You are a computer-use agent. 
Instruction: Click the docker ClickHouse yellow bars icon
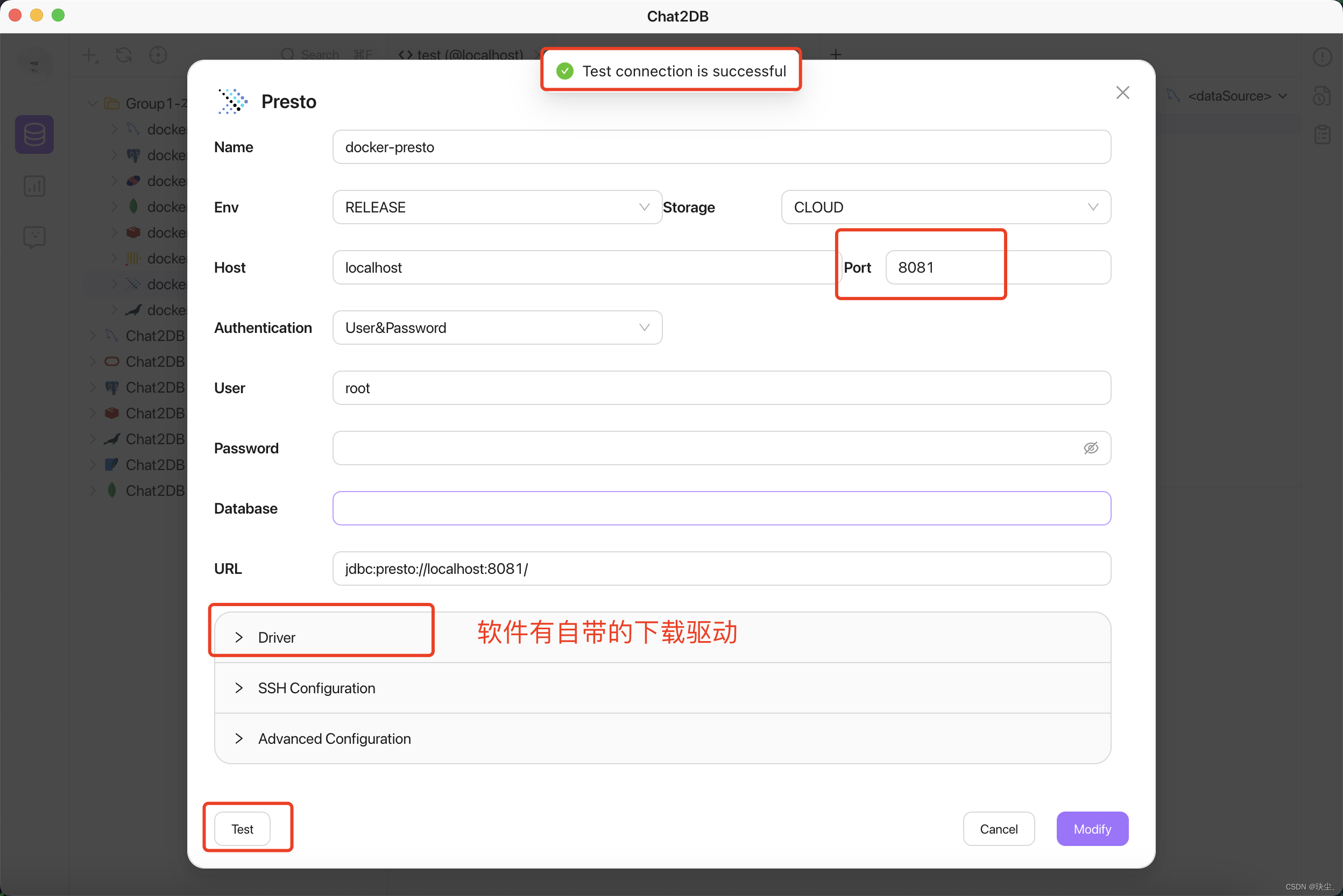point(133,258)
